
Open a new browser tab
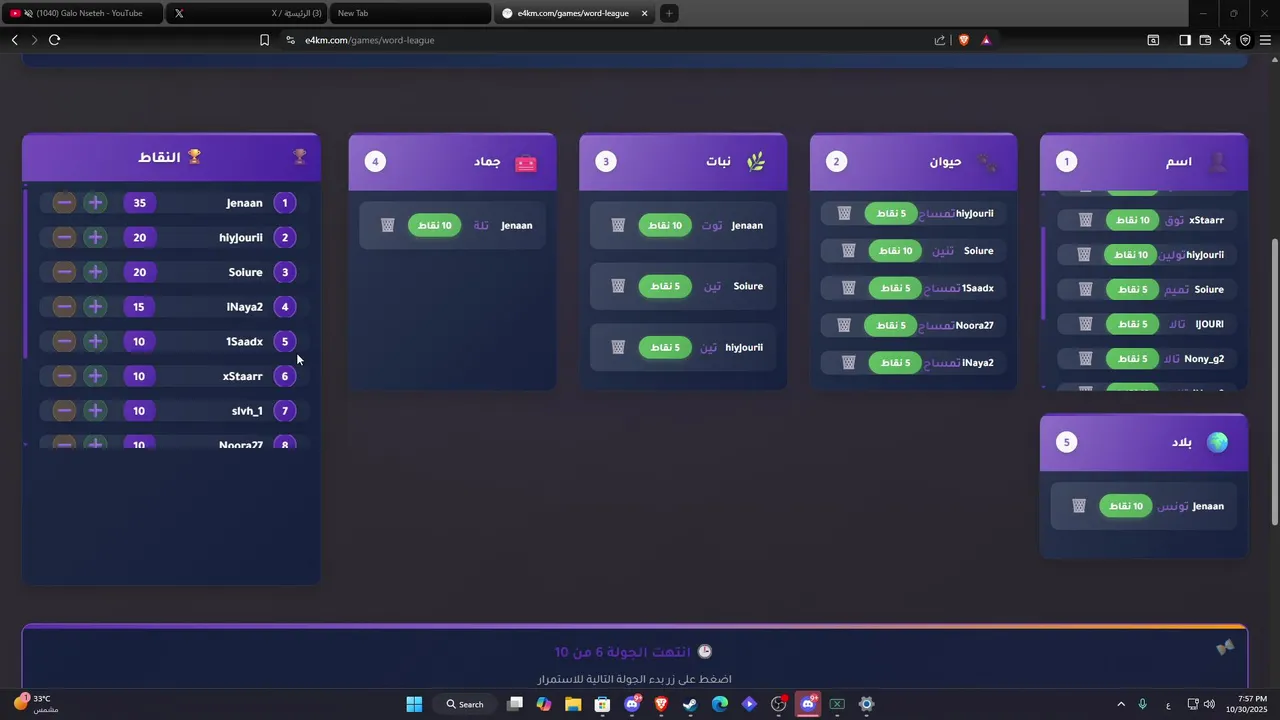(669, 13)
